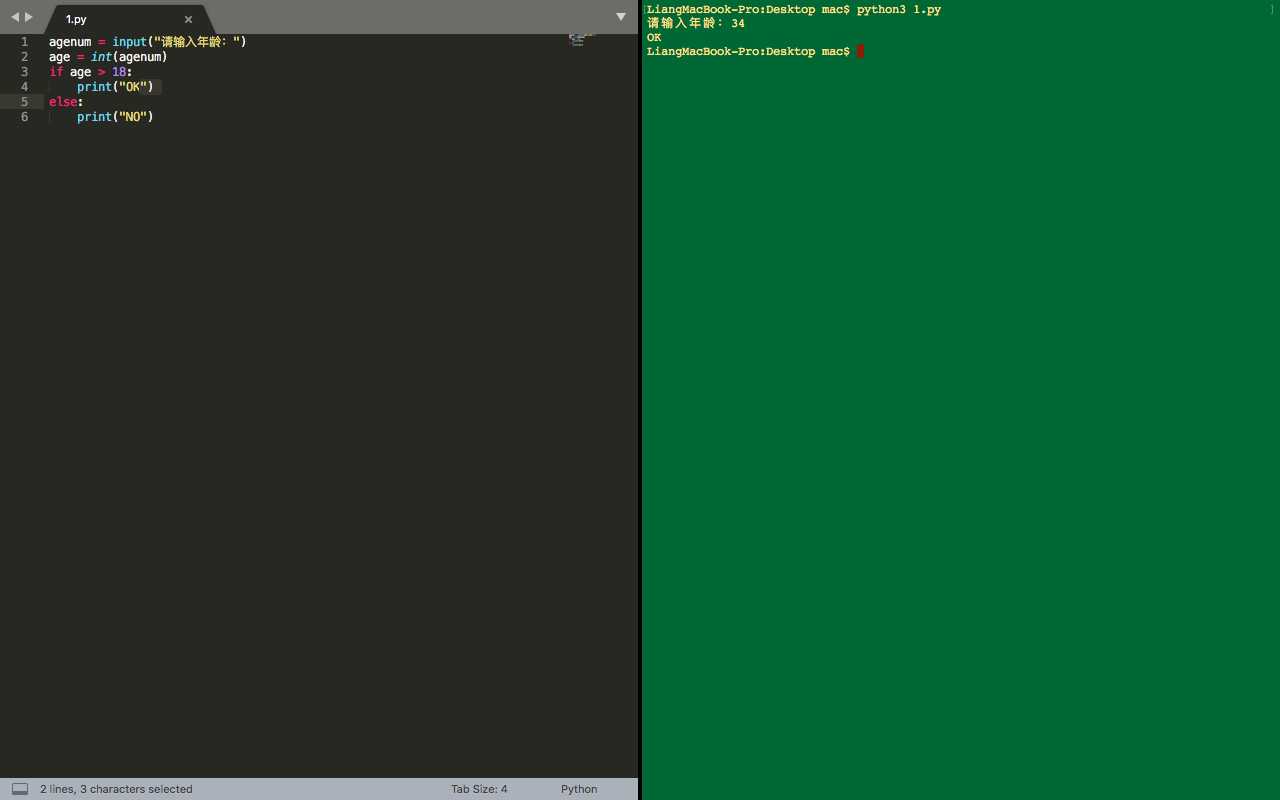Click line number 2 in the gutter
This screenshot has height=800, width=1280.
tap(24, 57)
